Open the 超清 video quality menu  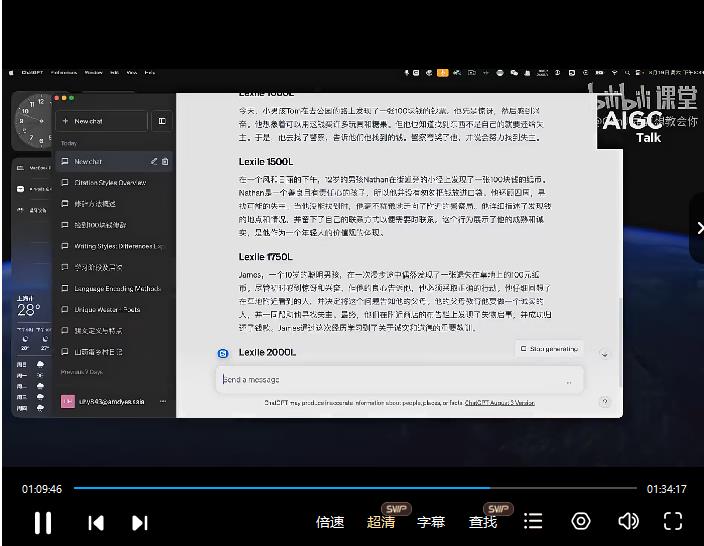click(381, 522)
